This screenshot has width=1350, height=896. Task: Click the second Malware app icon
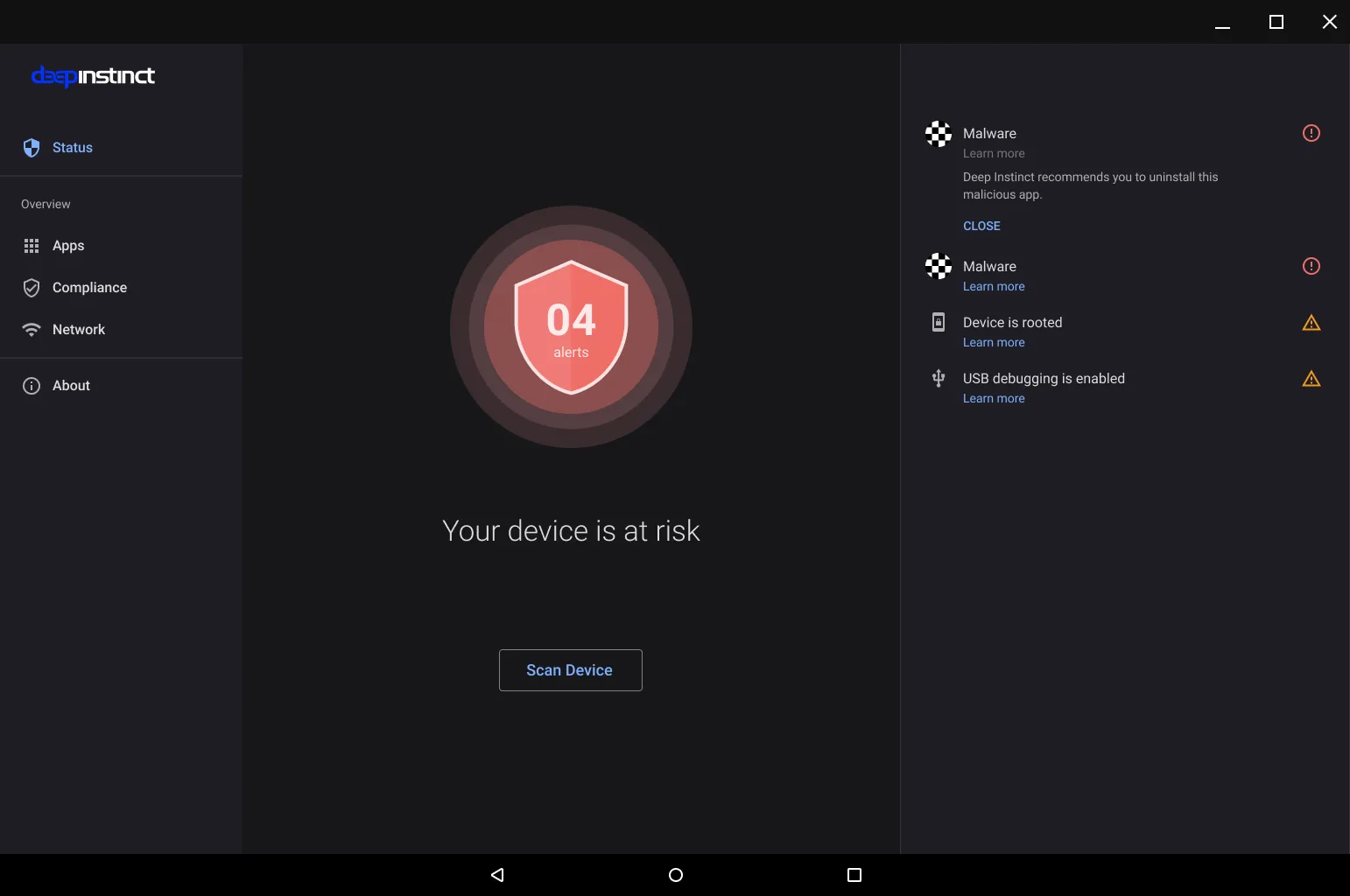939,266
